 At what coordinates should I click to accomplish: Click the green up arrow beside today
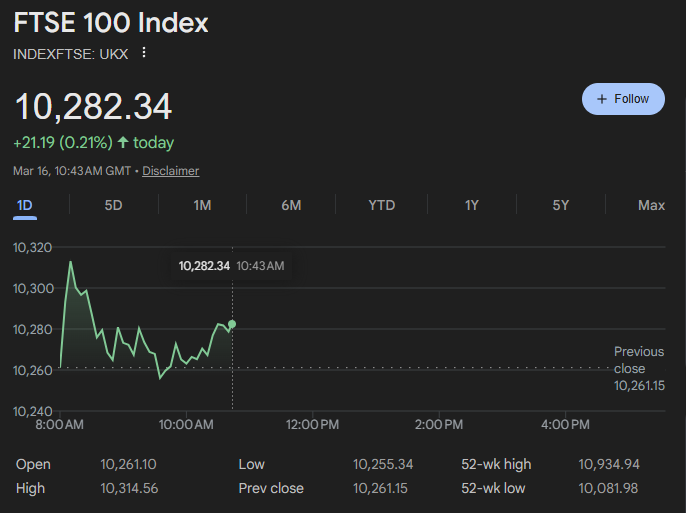pos(123,143)
